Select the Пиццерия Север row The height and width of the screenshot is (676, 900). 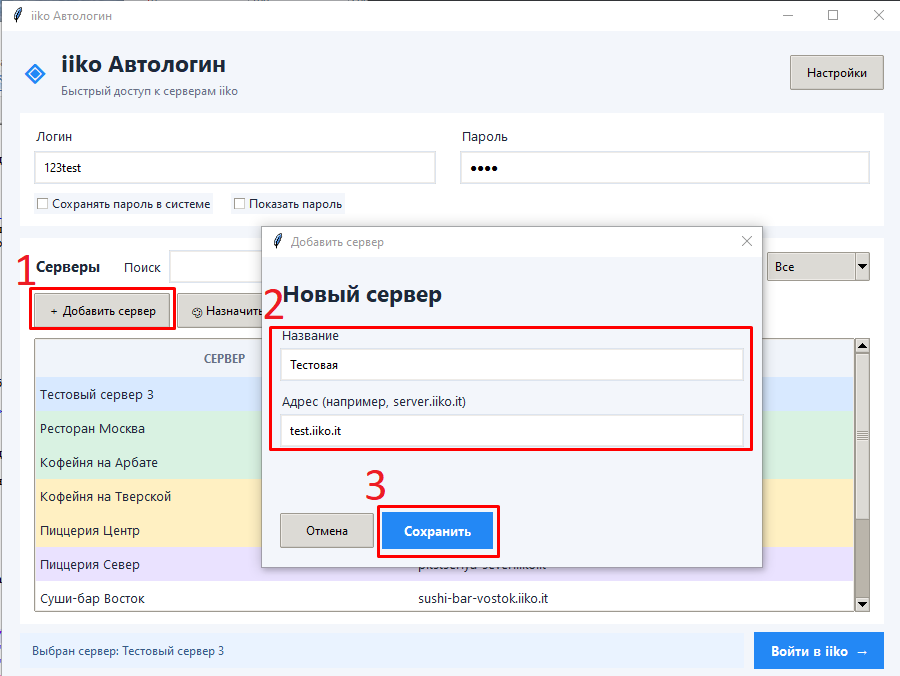(149, 564)
